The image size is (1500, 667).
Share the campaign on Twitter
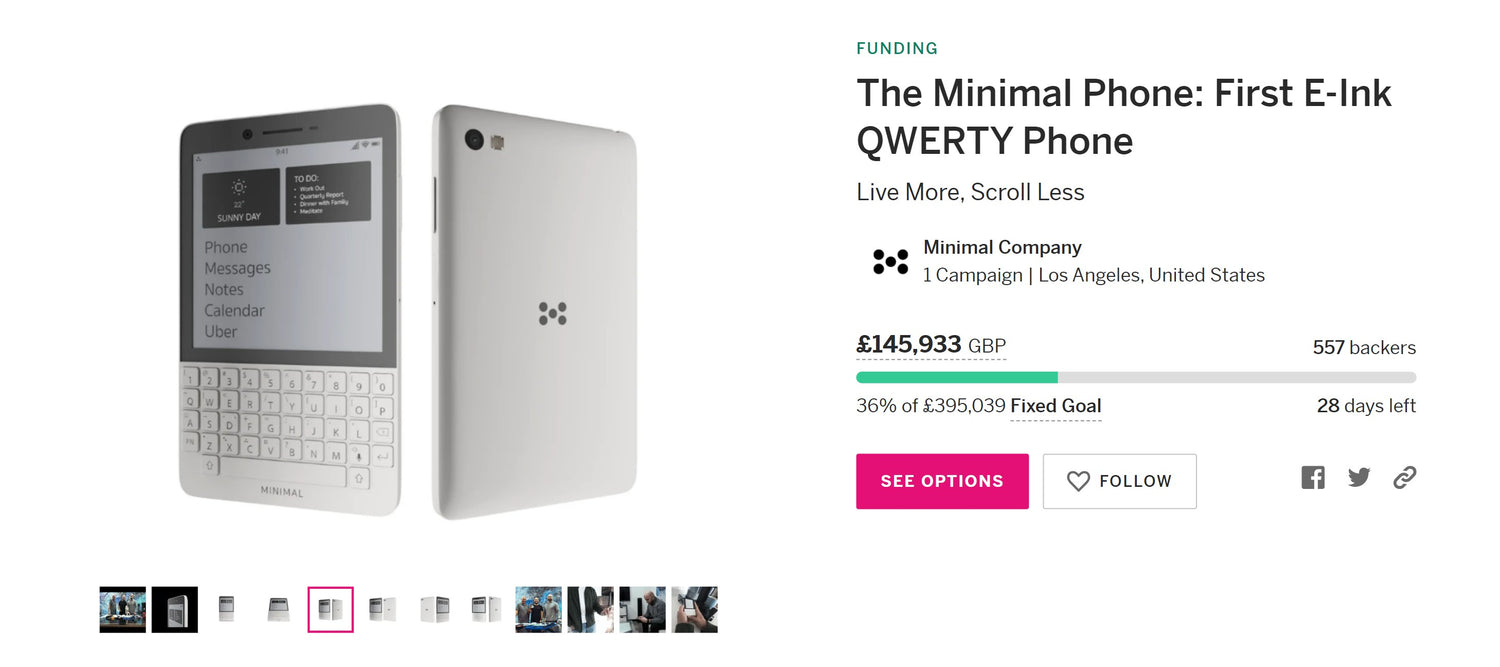pyautogui.click(x=1359, y=477)
